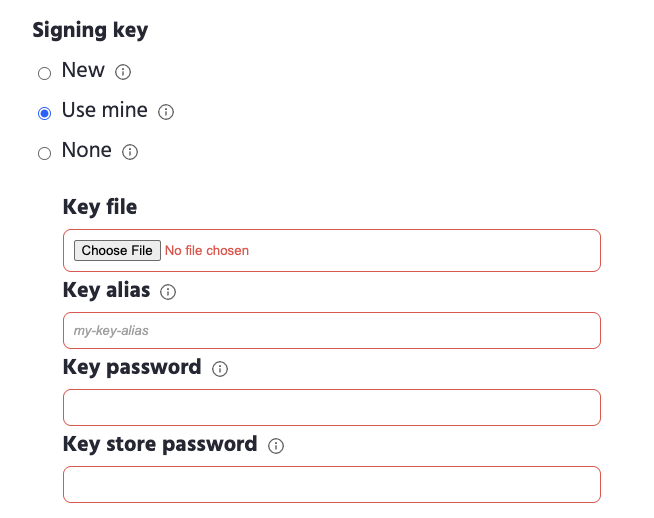This screenshot has width=654, height=518.
Task: Click the info icon next to New
Action: pyautogui.click(x=123, y=72)
